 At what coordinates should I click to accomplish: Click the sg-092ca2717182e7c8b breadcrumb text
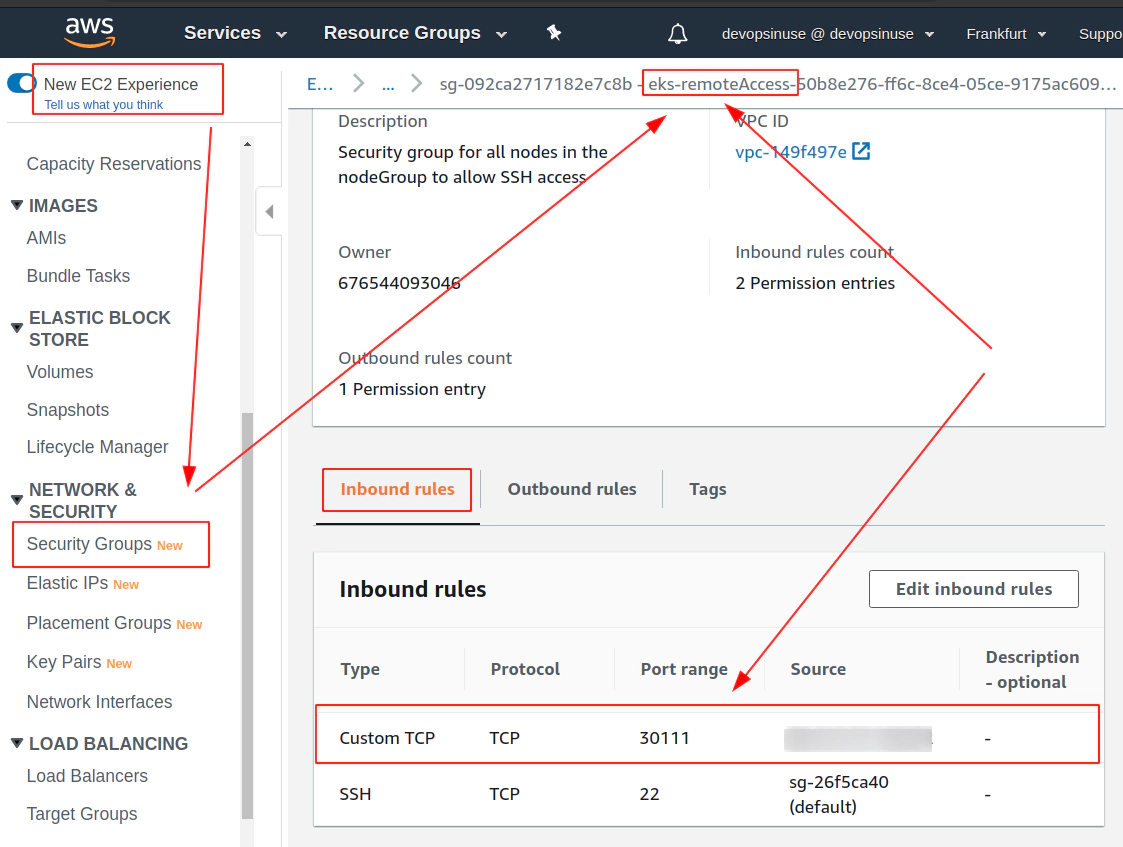pos(536,84)
